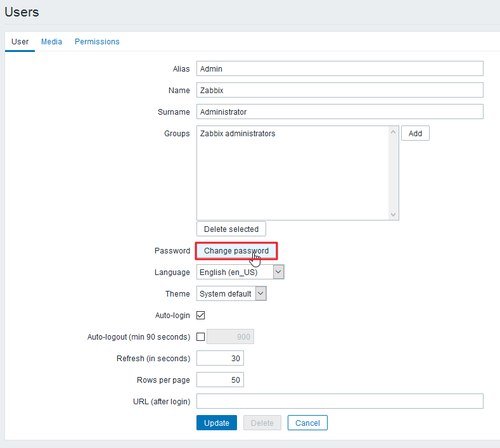Enable the Auto-logout checkbox
The image size is (500, 448).
[201, 337]
